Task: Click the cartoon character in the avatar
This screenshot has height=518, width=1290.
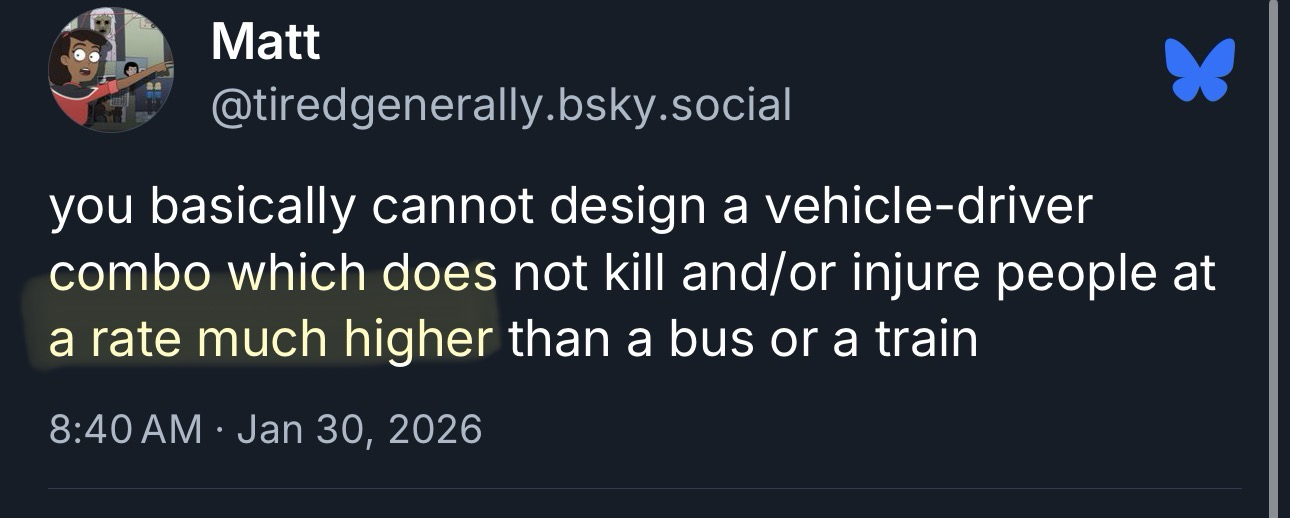Action: click(85, 64)
